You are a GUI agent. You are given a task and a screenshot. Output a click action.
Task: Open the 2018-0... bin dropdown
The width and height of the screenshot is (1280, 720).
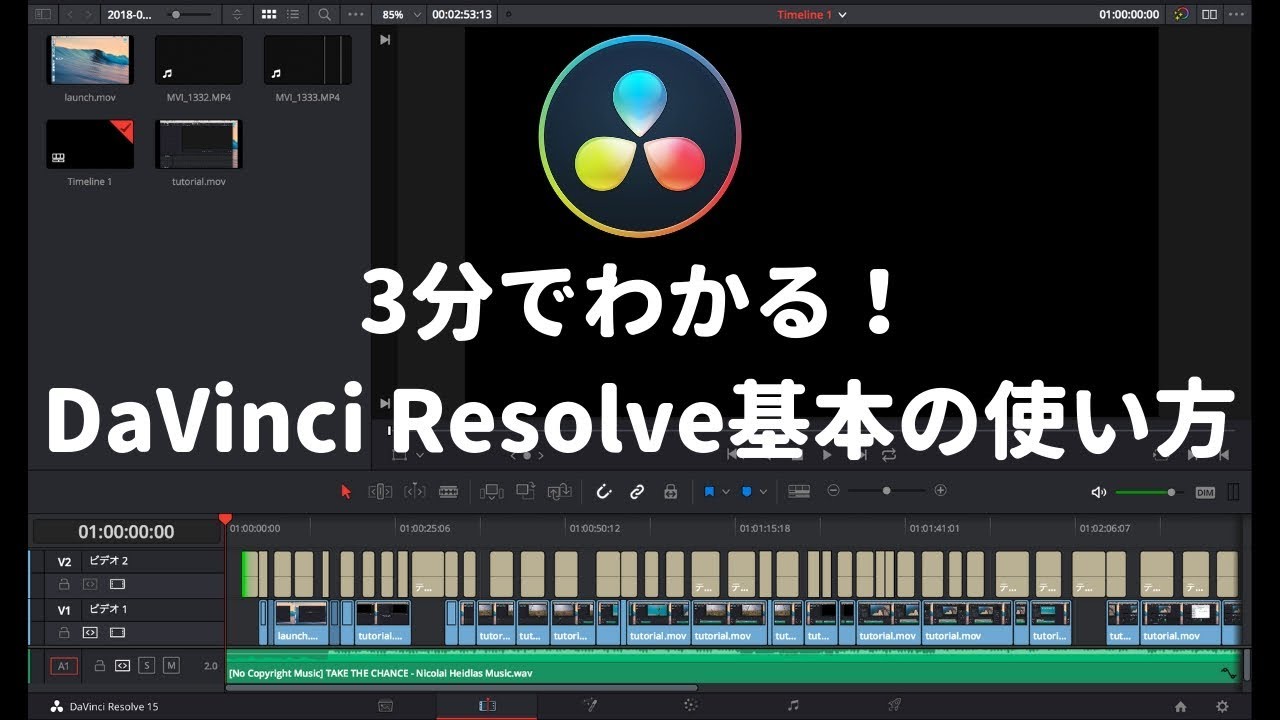click(130, 15)
